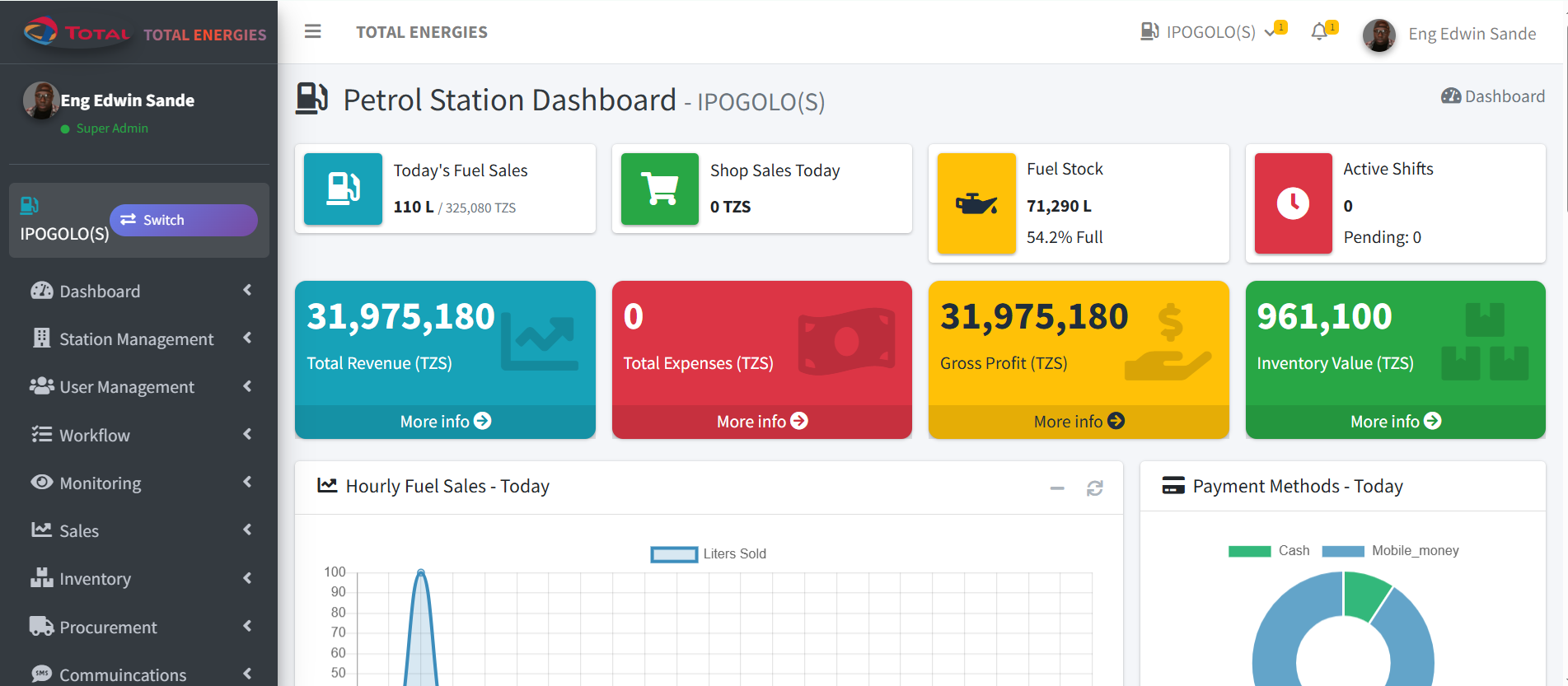Click the Today's Fuel Sales pump icon

(x=343, y=189)
